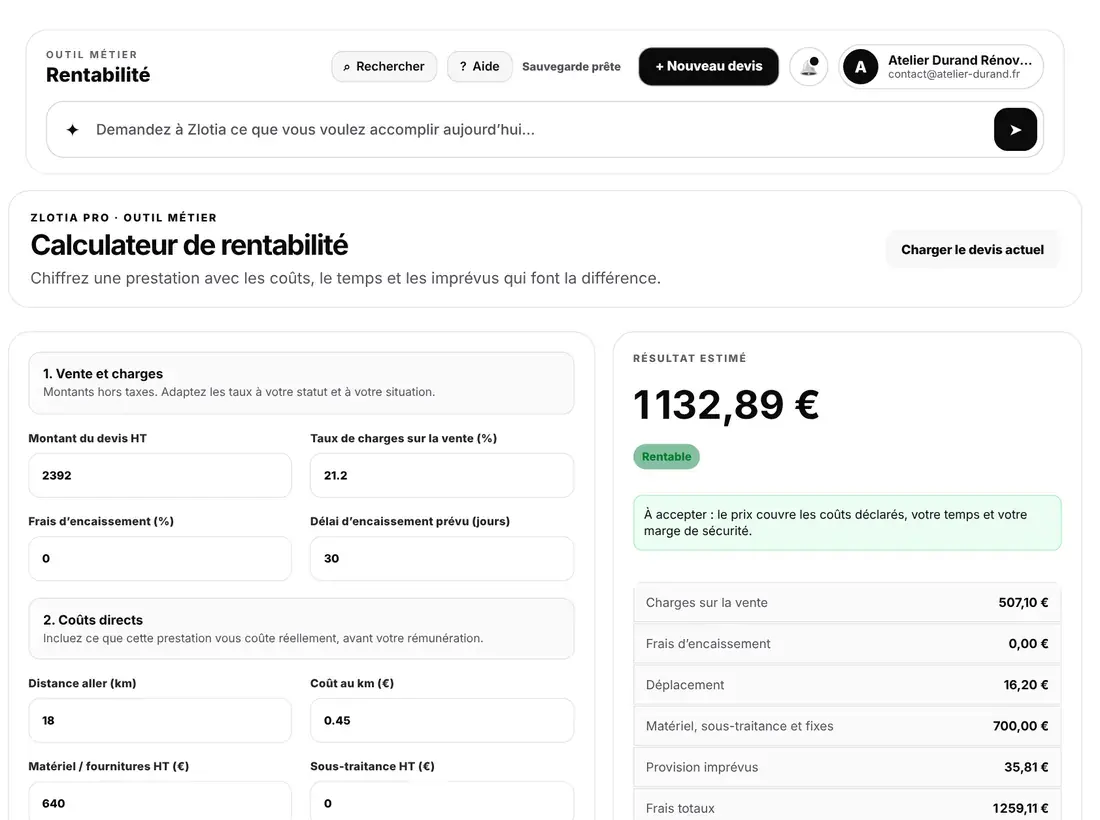The width and height of the screenshot is (1100, 820).
Task: Click the Matériel, sous-traitance et fixes row
Action: coord(847,726)
